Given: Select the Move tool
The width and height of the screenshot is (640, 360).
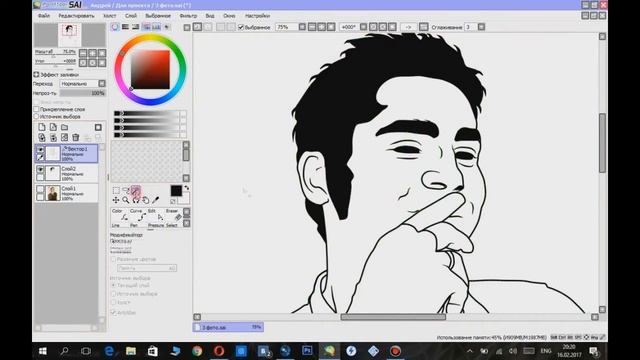Looking at the screenshot, I should [x=116, y=200].
